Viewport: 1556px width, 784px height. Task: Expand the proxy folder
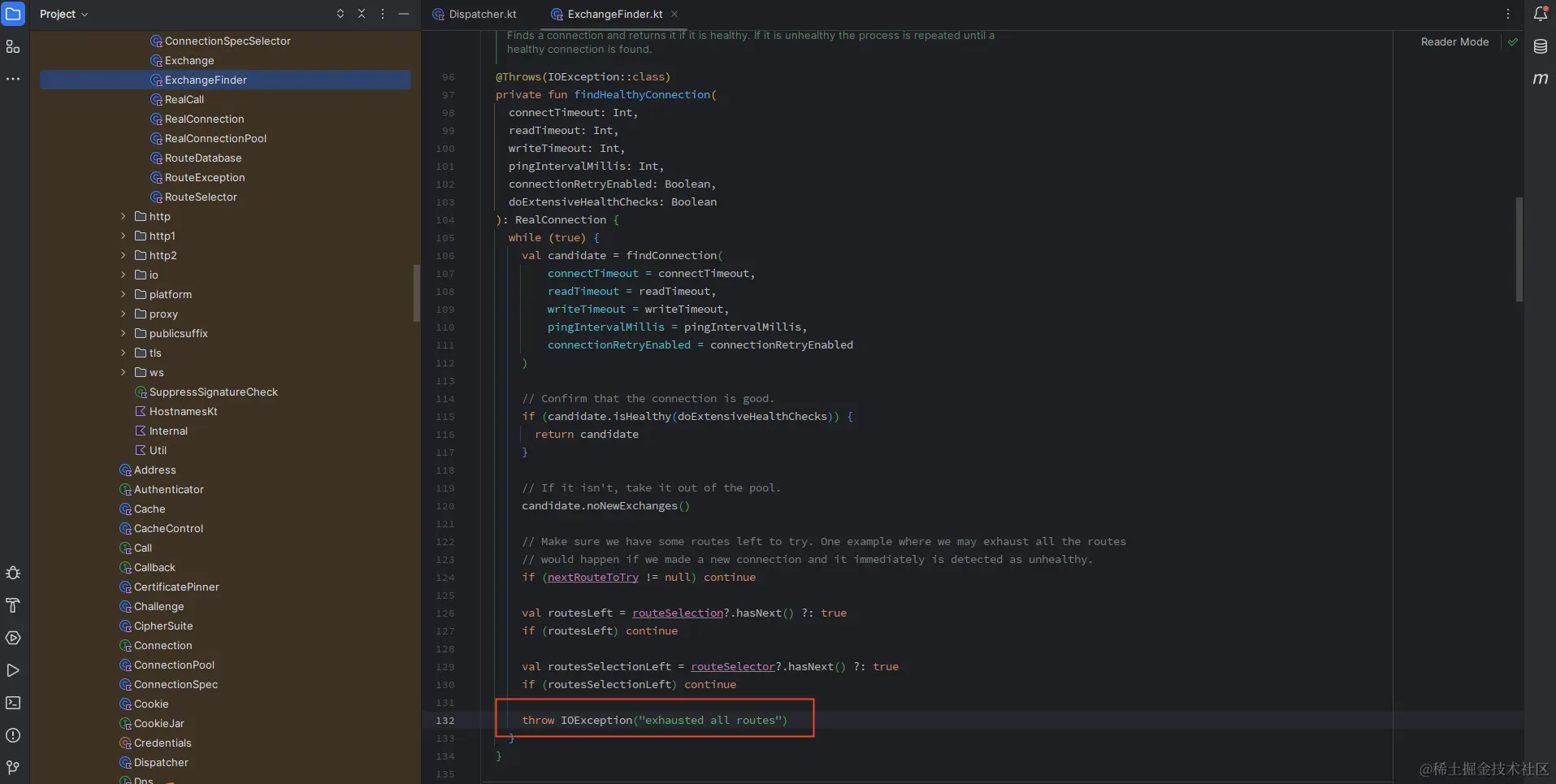pyautogui.click(x=124, y=314)
